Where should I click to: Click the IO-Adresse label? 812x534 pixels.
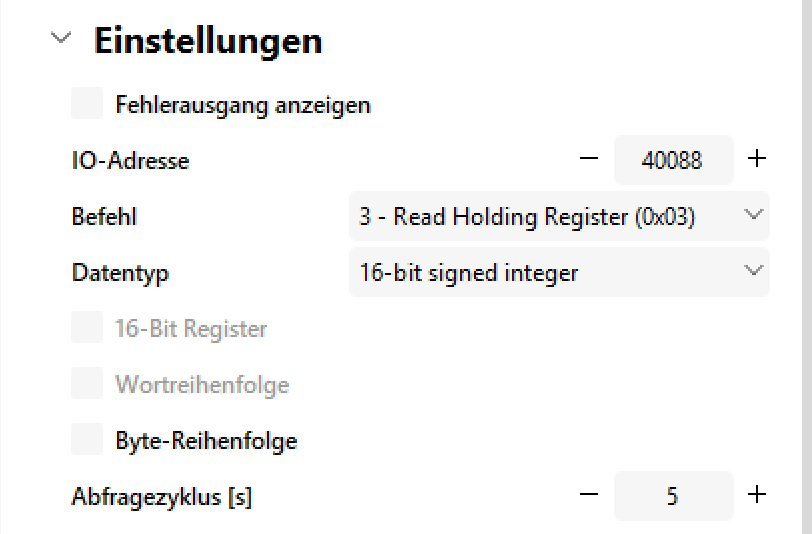(x=130, y=160)
